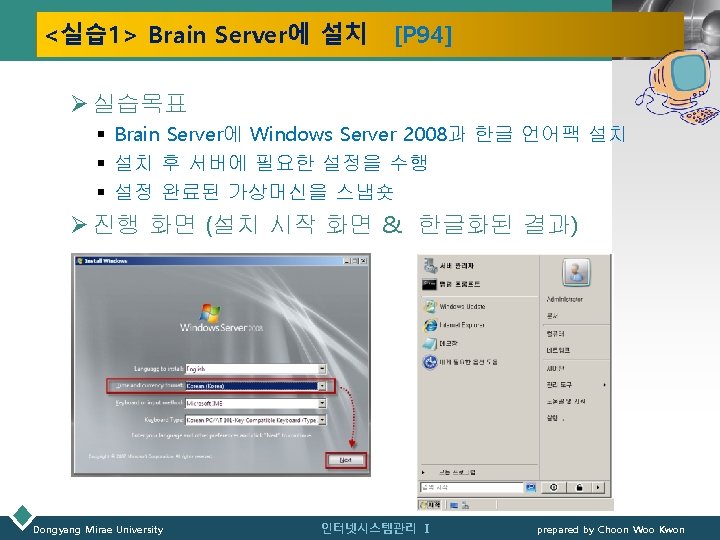Open Network (네트워크) in Start menu

(x=558, y=350)
